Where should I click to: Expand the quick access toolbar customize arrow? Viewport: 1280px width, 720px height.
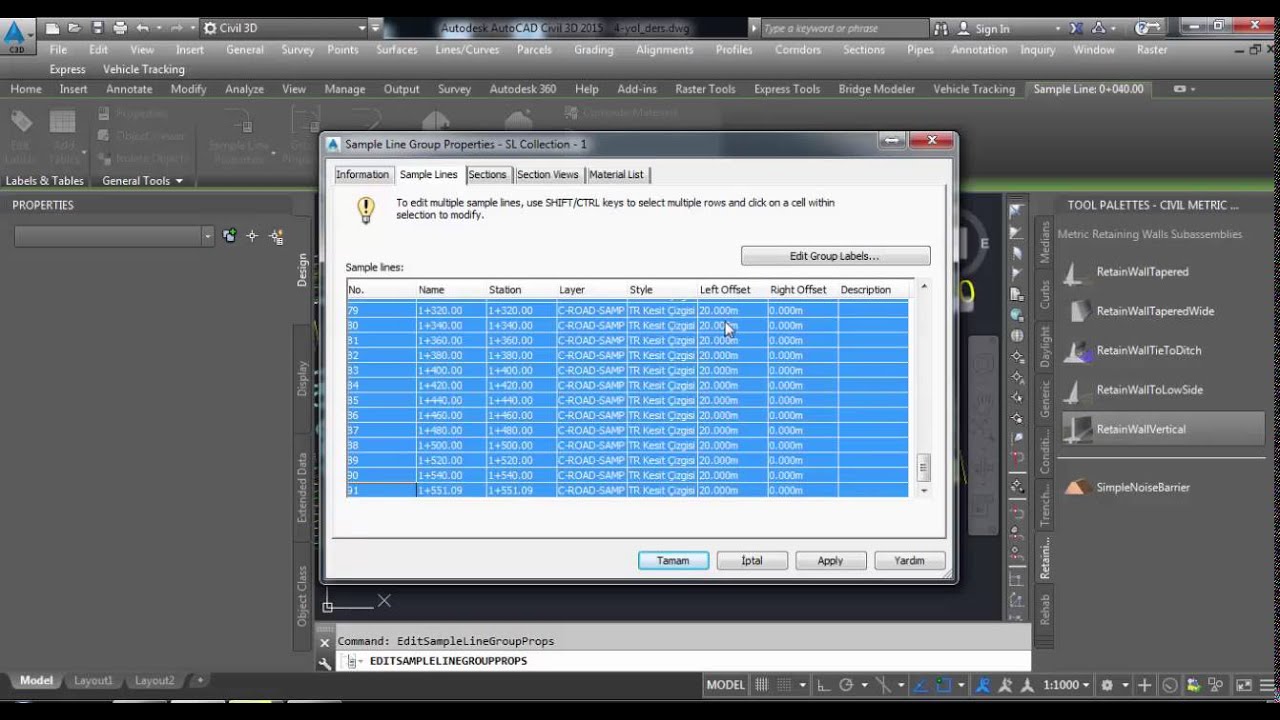(x=375, y=28)
